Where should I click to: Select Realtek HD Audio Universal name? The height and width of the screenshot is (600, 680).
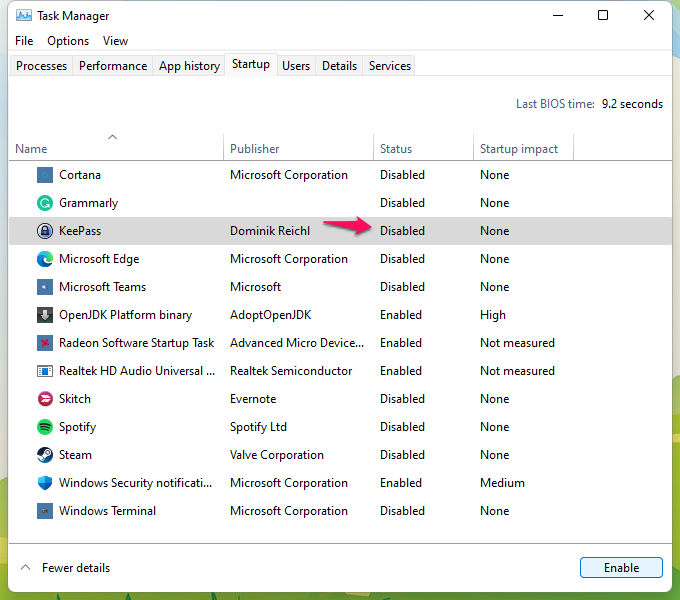pyautogui.click(x=137, y=371)
